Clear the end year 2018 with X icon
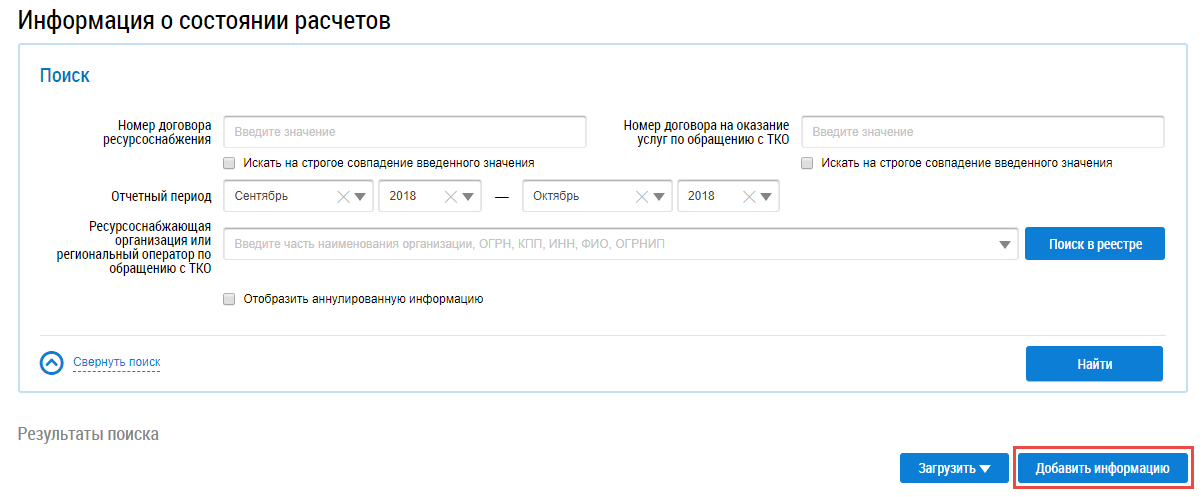 (747, 196)
